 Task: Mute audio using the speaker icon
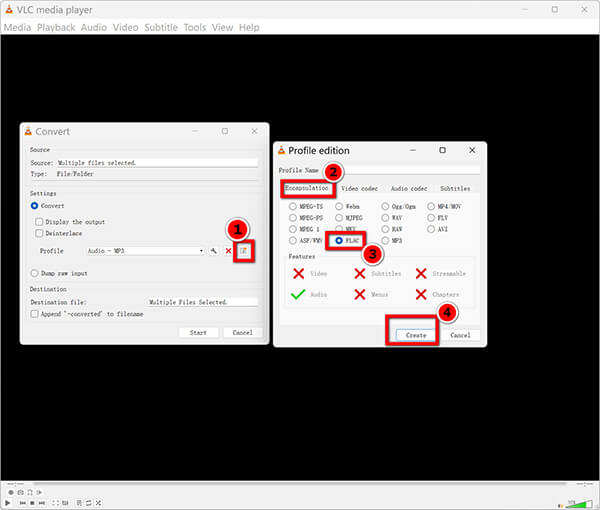click(x=561, y=505)
